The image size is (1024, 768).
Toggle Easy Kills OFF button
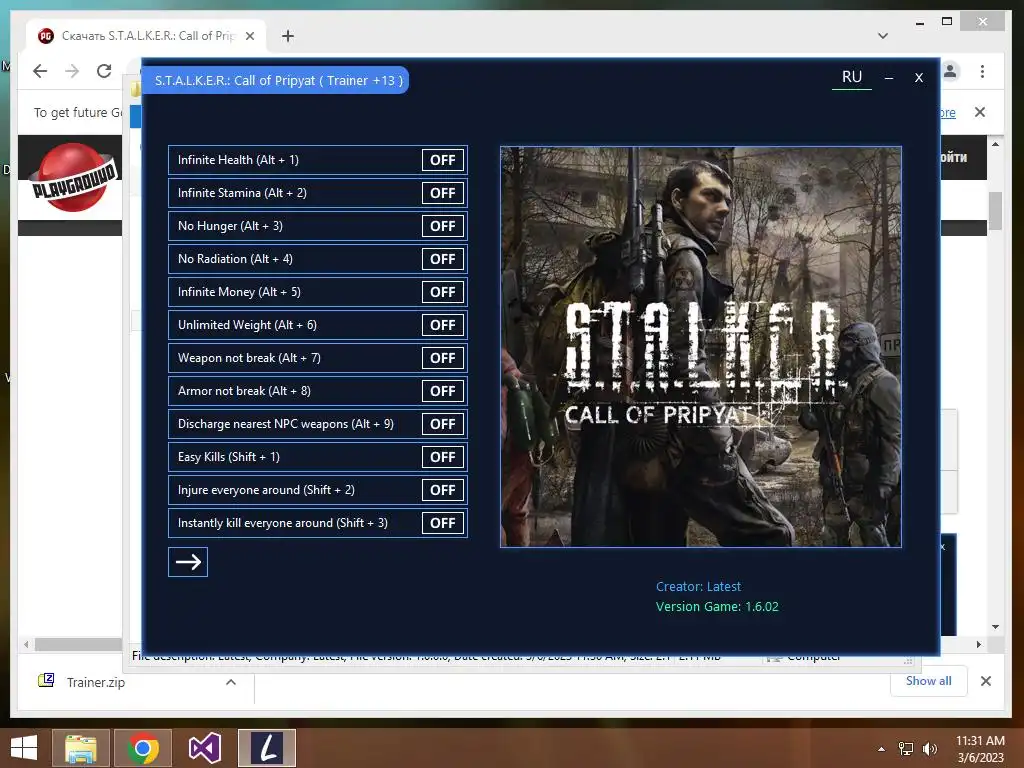[x=443, y=456]
